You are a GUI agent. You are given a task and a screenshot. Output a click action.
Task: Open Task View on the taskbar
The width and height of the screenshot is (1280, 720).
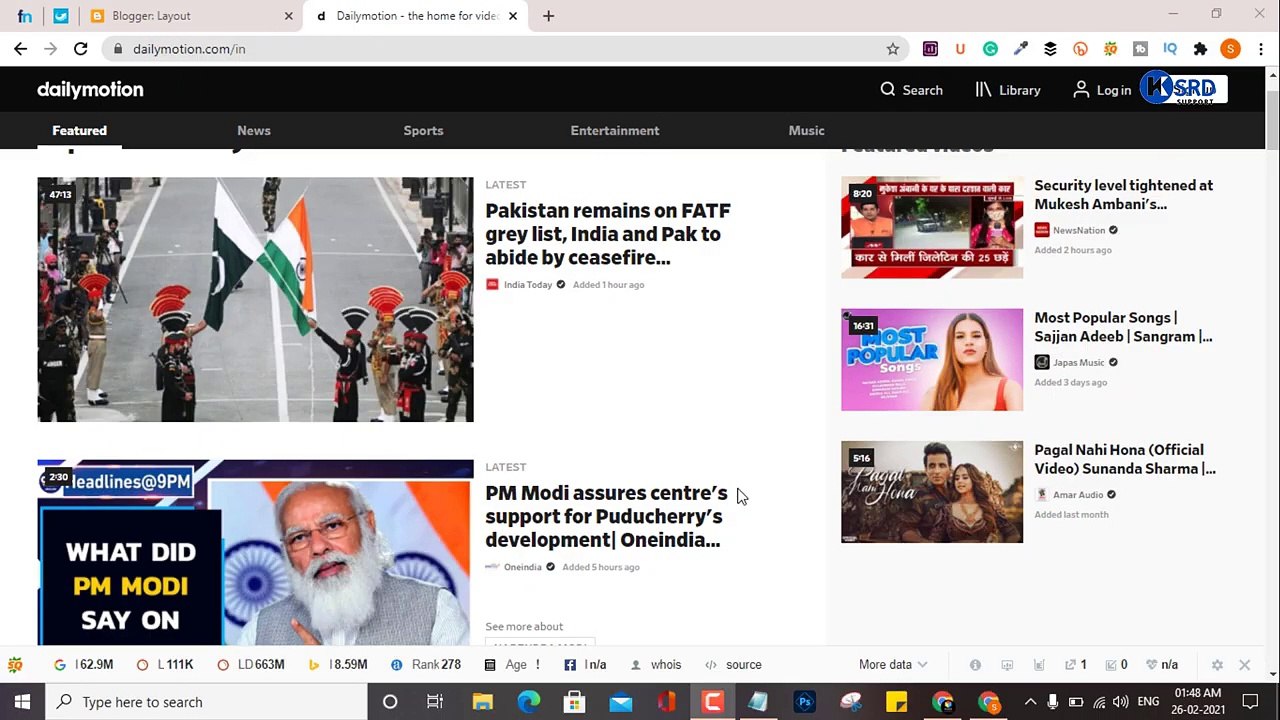tap(435, 702)
